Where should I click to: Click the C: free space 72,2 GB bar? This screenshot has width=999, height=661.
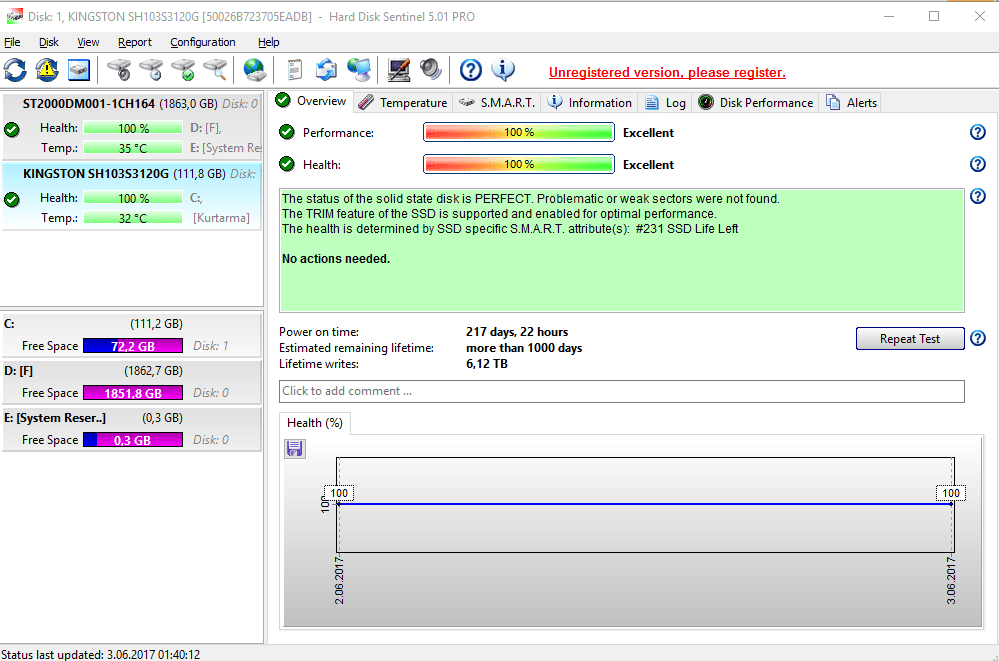tap(133, 346)
